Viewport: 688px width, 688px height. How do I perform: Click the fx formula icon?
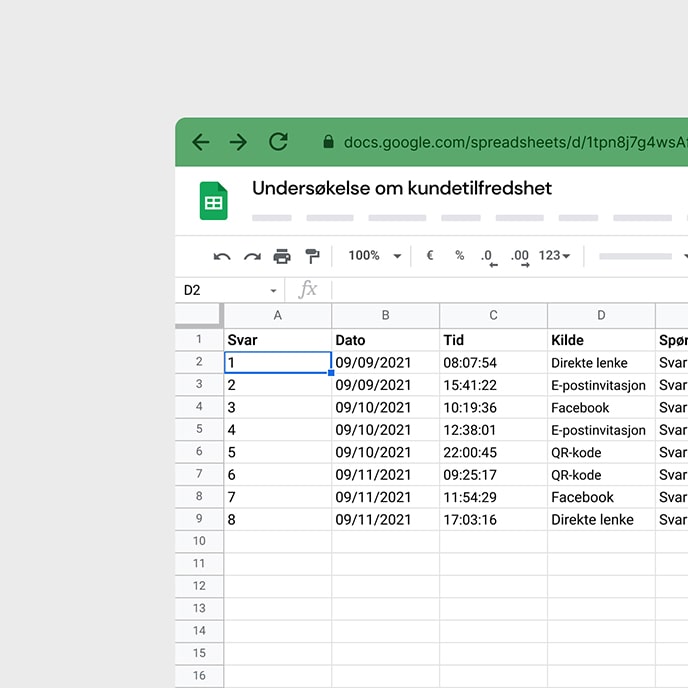click(308, 290)
